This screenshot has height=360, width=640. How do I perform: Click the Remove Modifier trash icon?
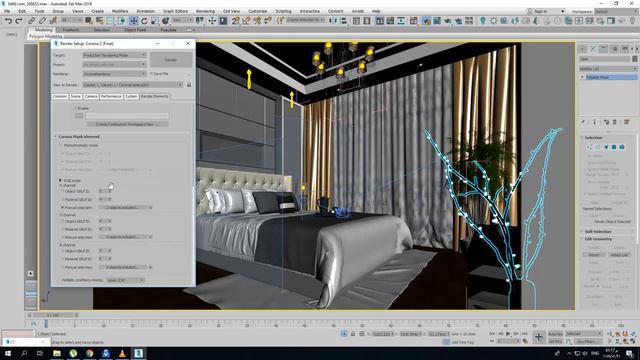[615, 122]
